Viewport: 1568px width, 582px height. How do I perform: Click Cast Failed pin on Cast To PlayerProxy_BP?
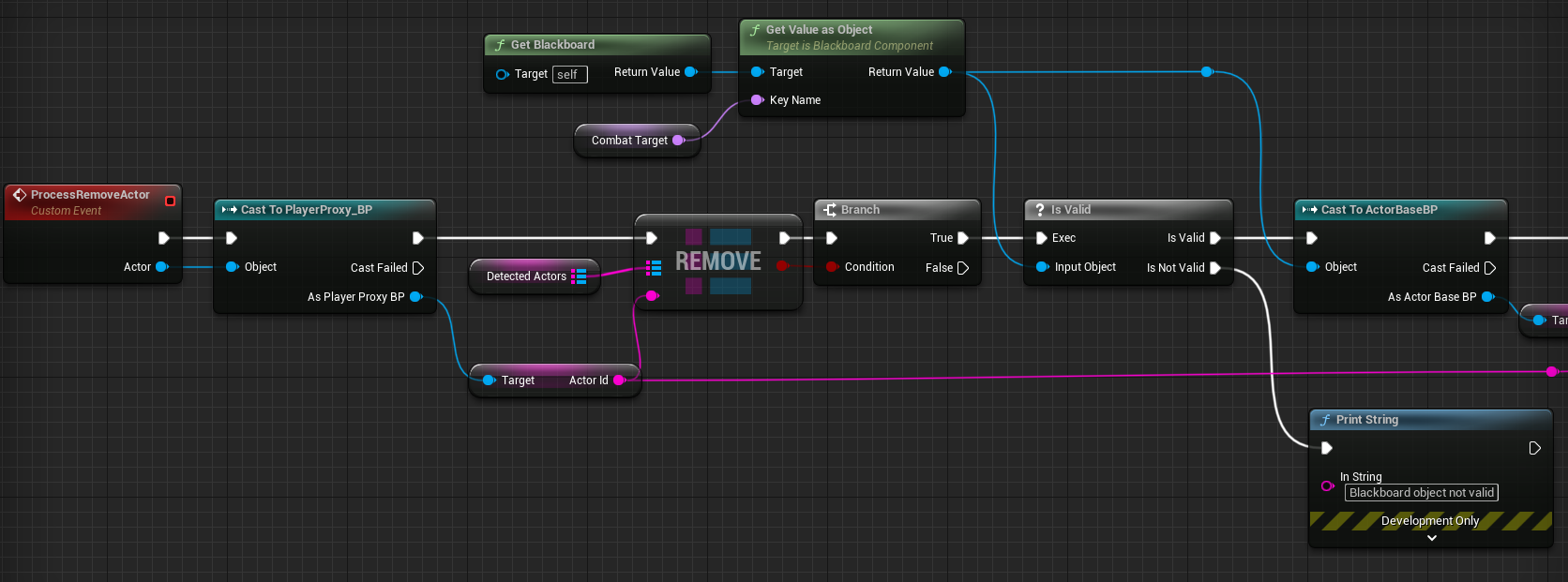418,268
